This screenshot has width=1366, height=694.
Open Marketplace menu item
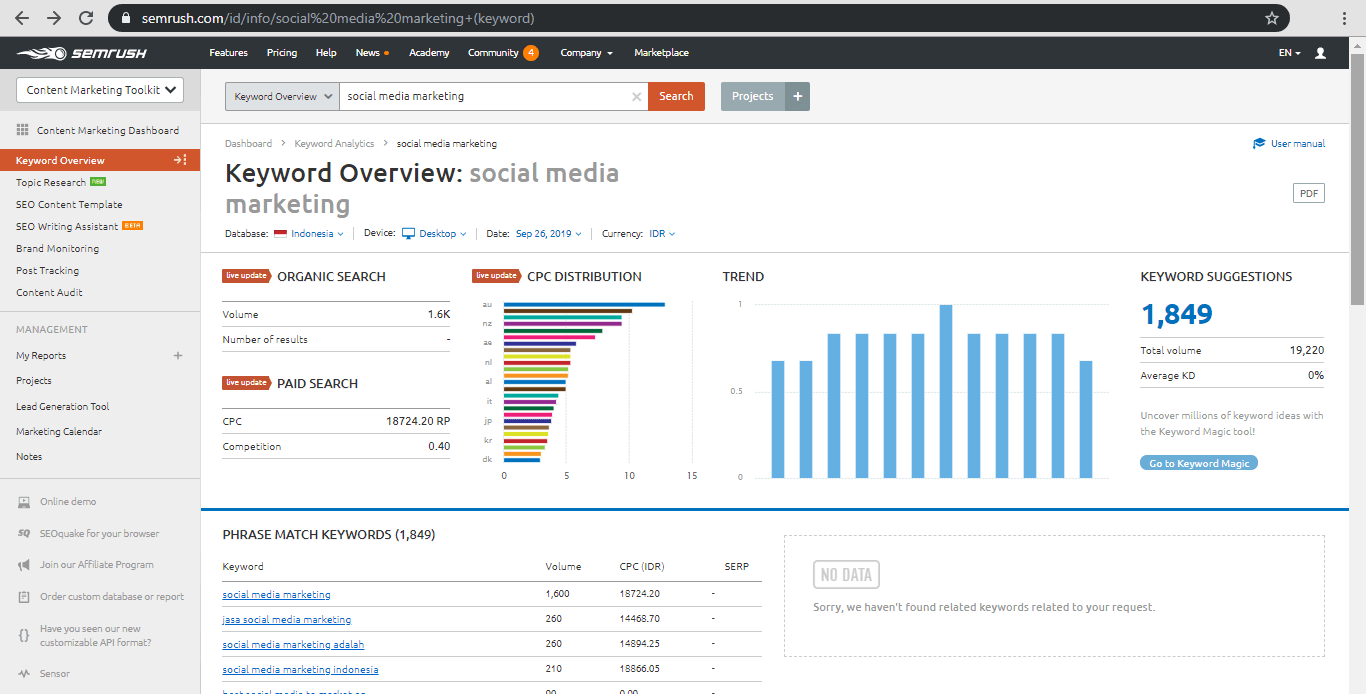[x=661, y=53]
